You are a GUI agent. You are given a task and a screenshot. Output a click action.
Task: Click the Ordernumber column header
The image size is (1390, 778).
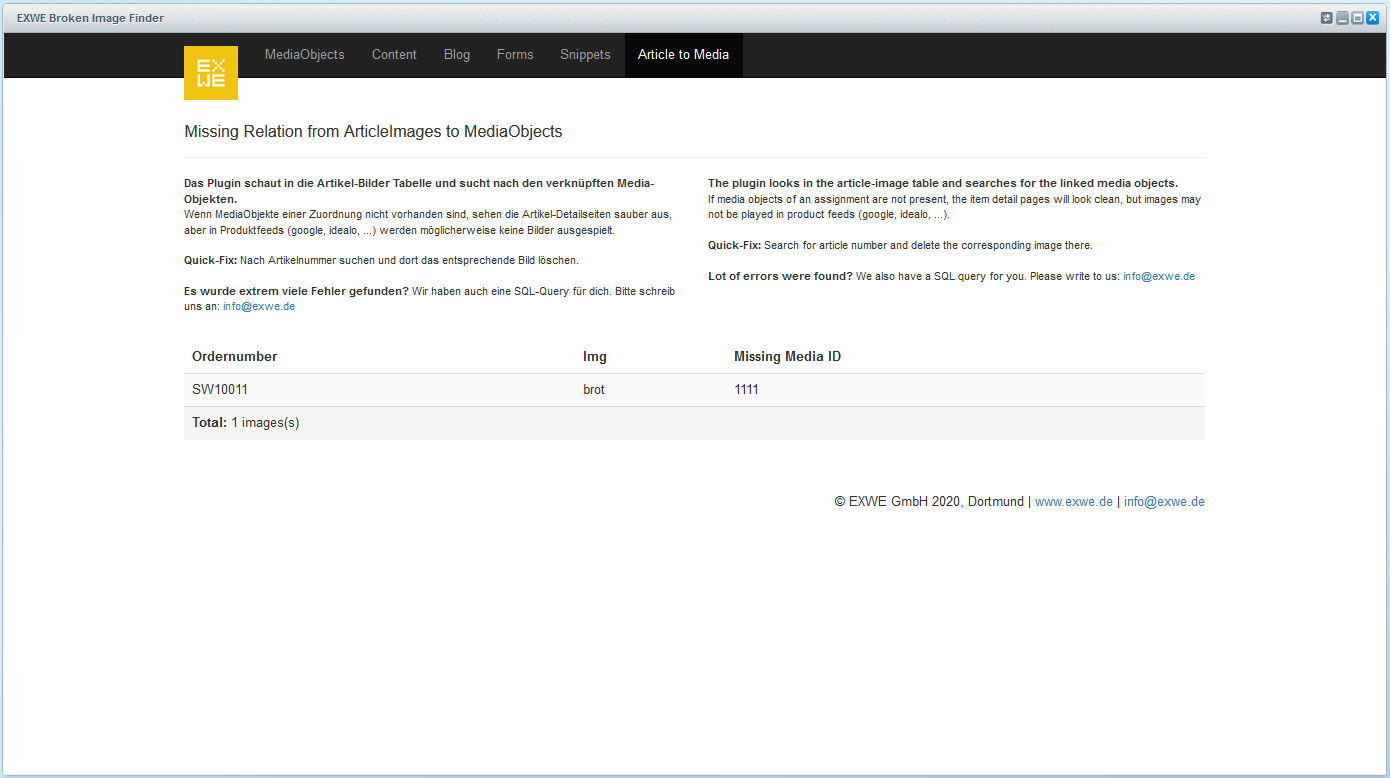click(235, 357)
